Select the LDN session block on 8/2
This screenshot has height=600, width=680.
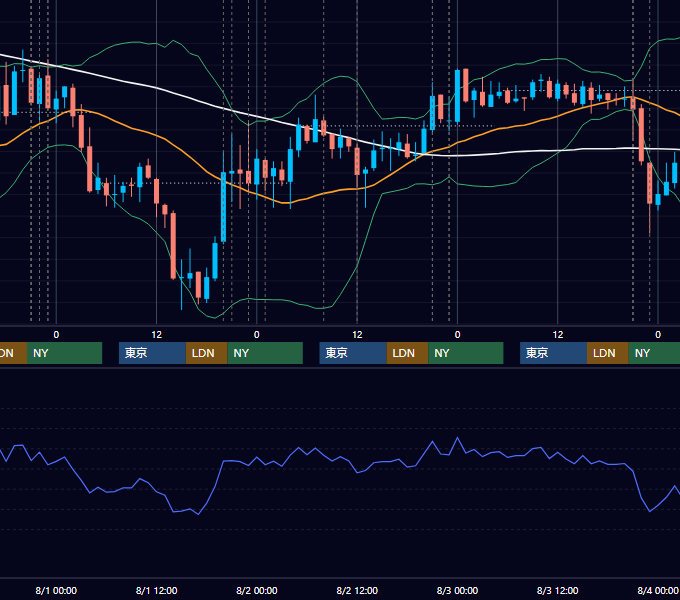407,353
